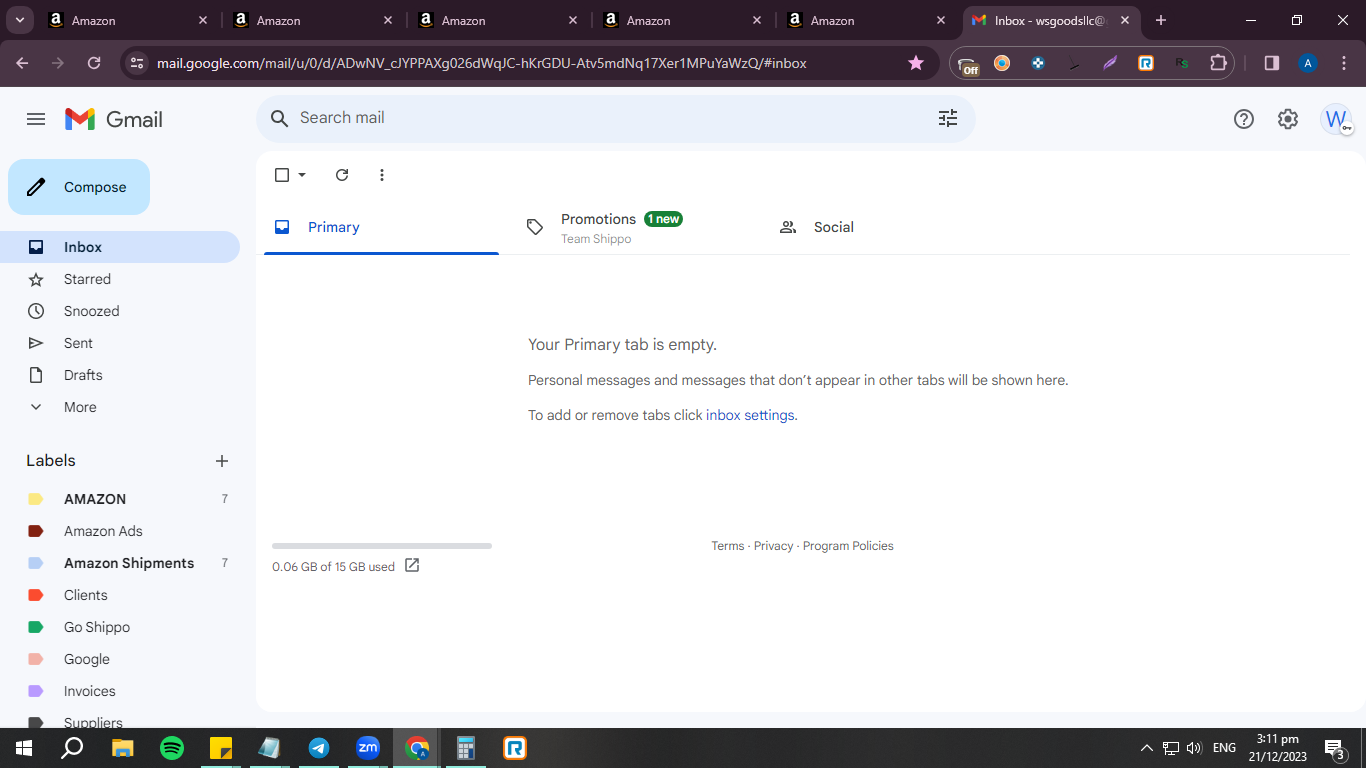Viewport: 1366px width, 768px height.
Task: Open storage management external link icon
Action: pos(412,566)
